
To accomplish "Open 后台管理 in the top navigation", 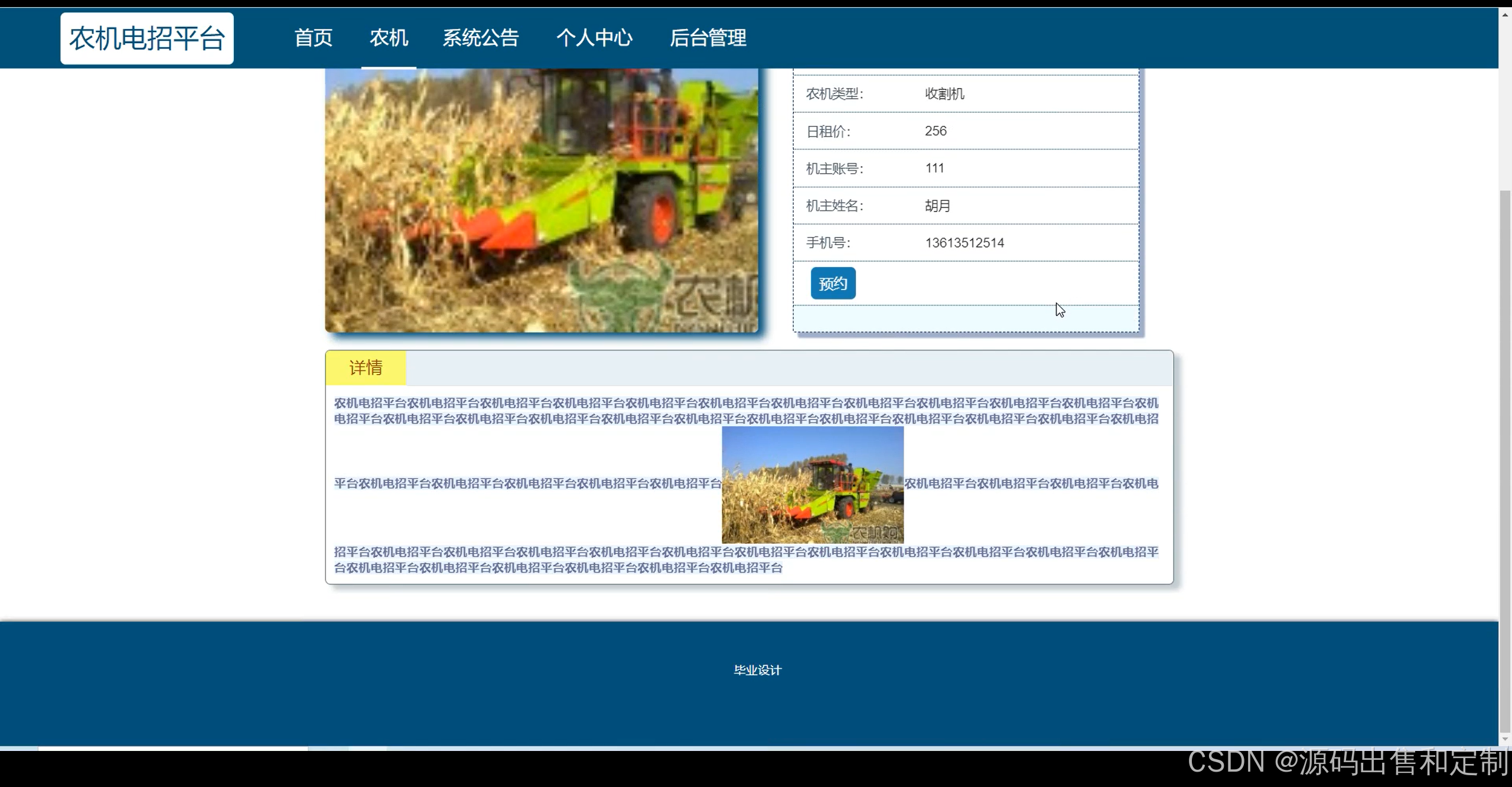I will [708, 38].
